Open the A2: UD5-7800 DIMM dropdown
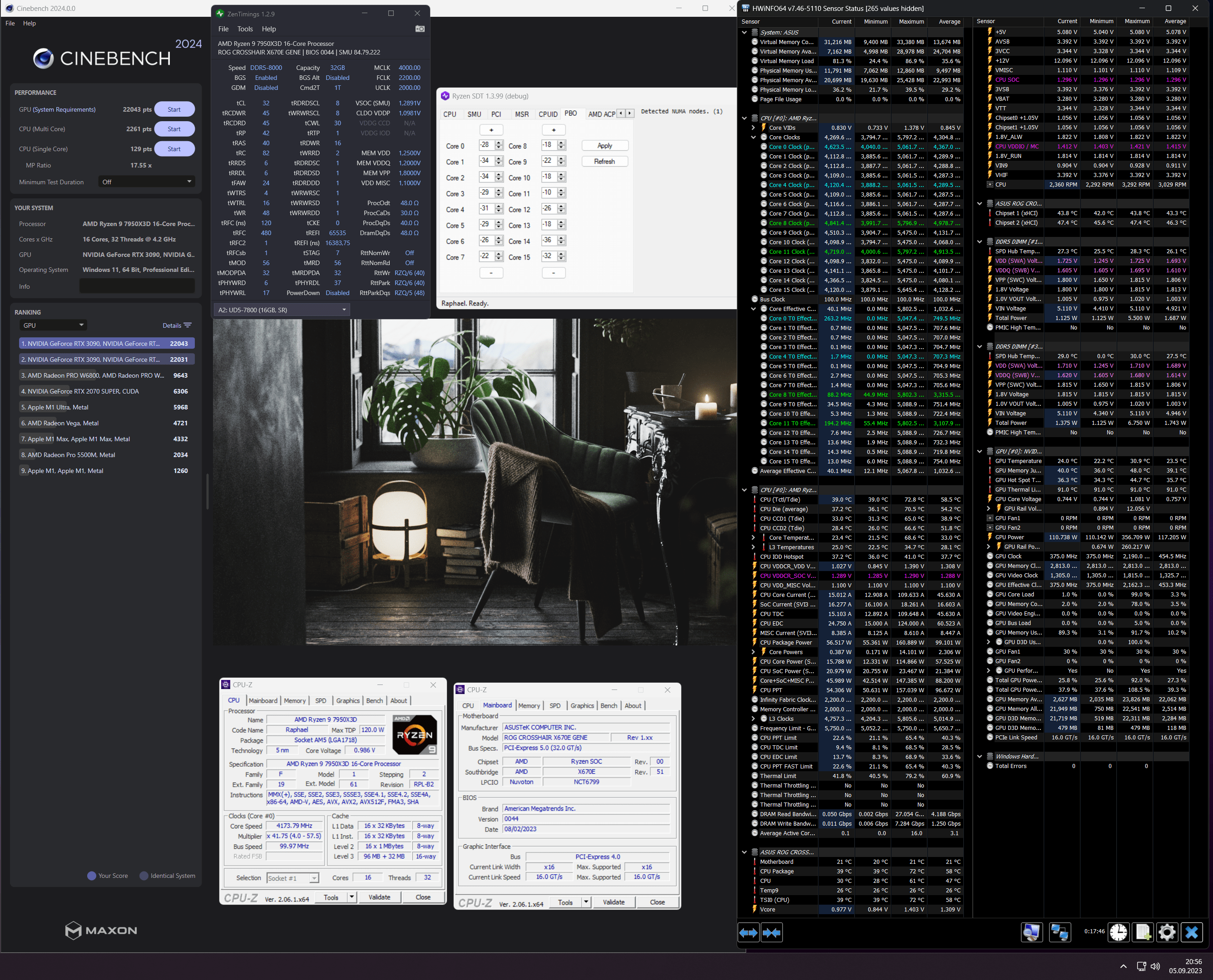 (282, 310)
